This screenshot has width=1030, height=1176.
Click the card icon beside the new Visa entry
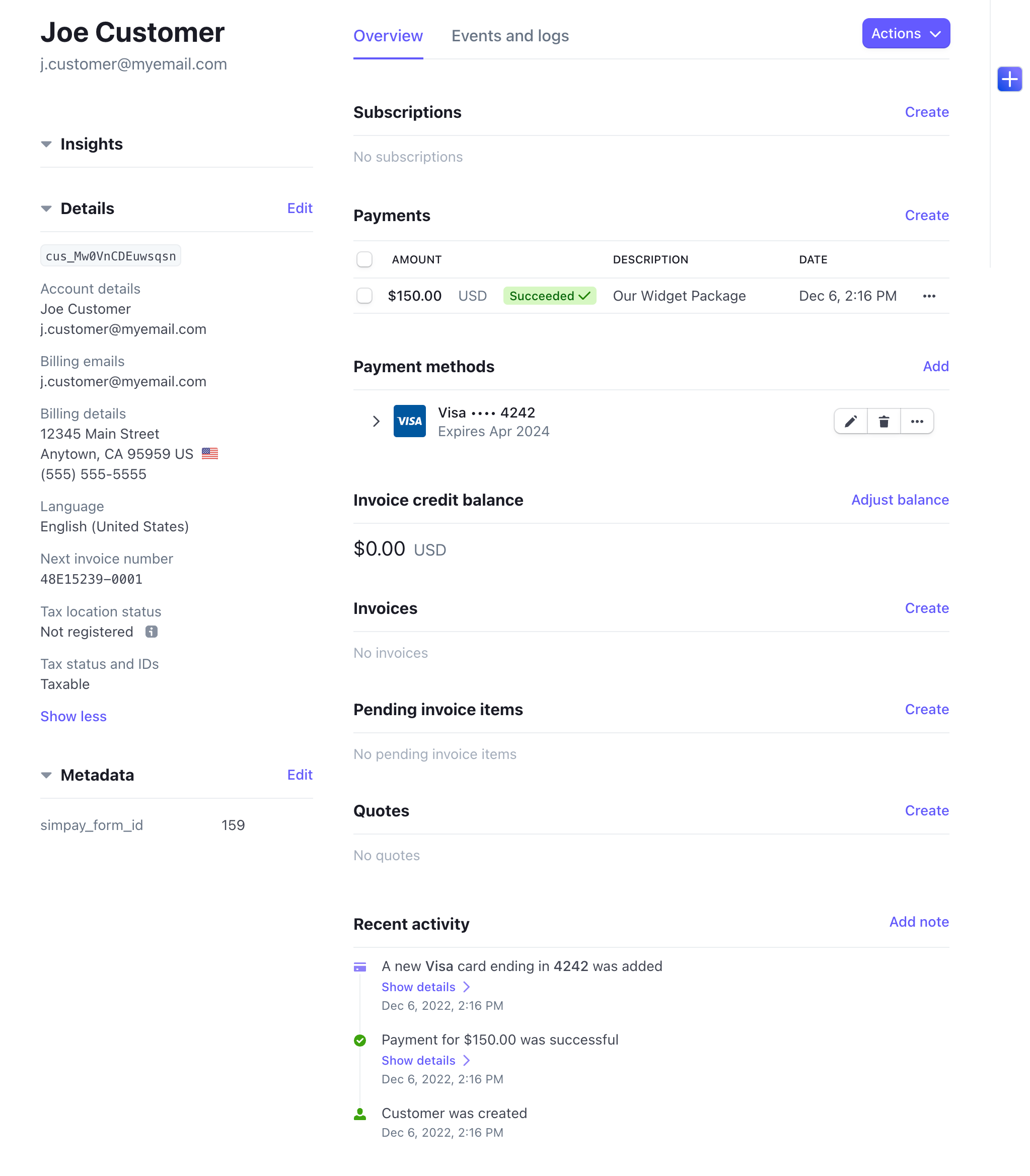360,966
